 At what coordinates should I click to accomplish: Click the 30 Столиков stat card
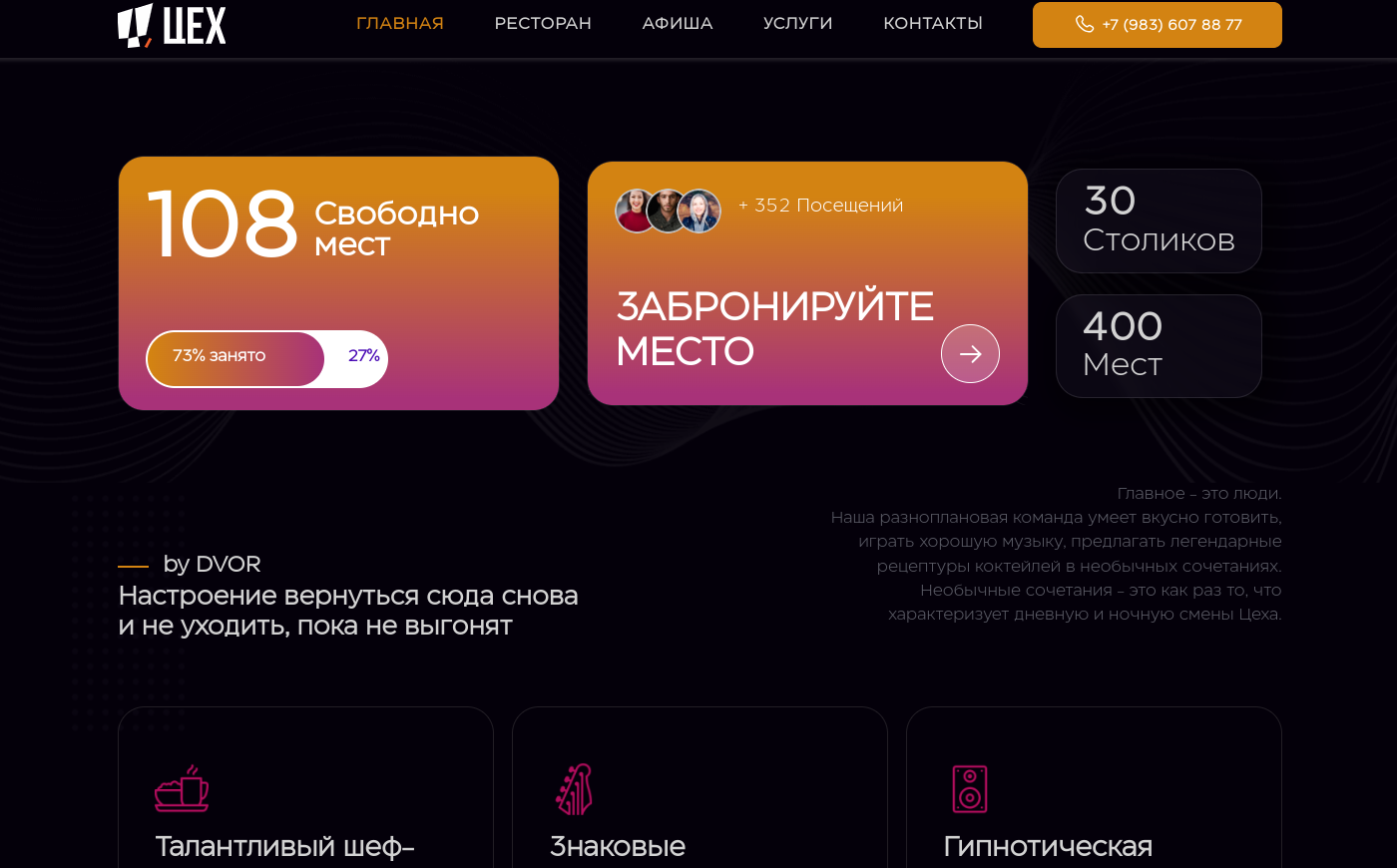[1159, 220]
